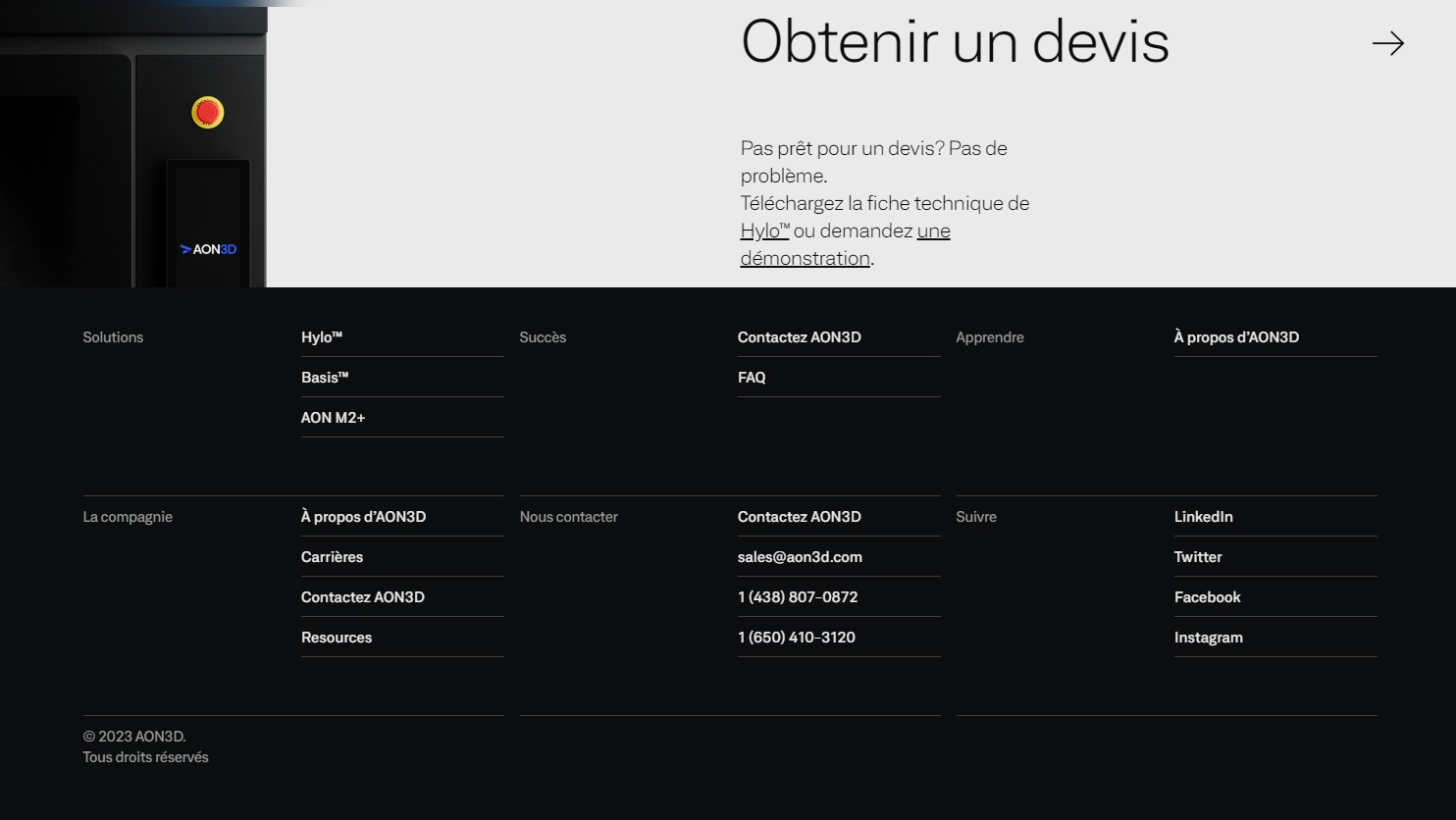Call the 1 (438) 807-0872 number

[798, 597]
